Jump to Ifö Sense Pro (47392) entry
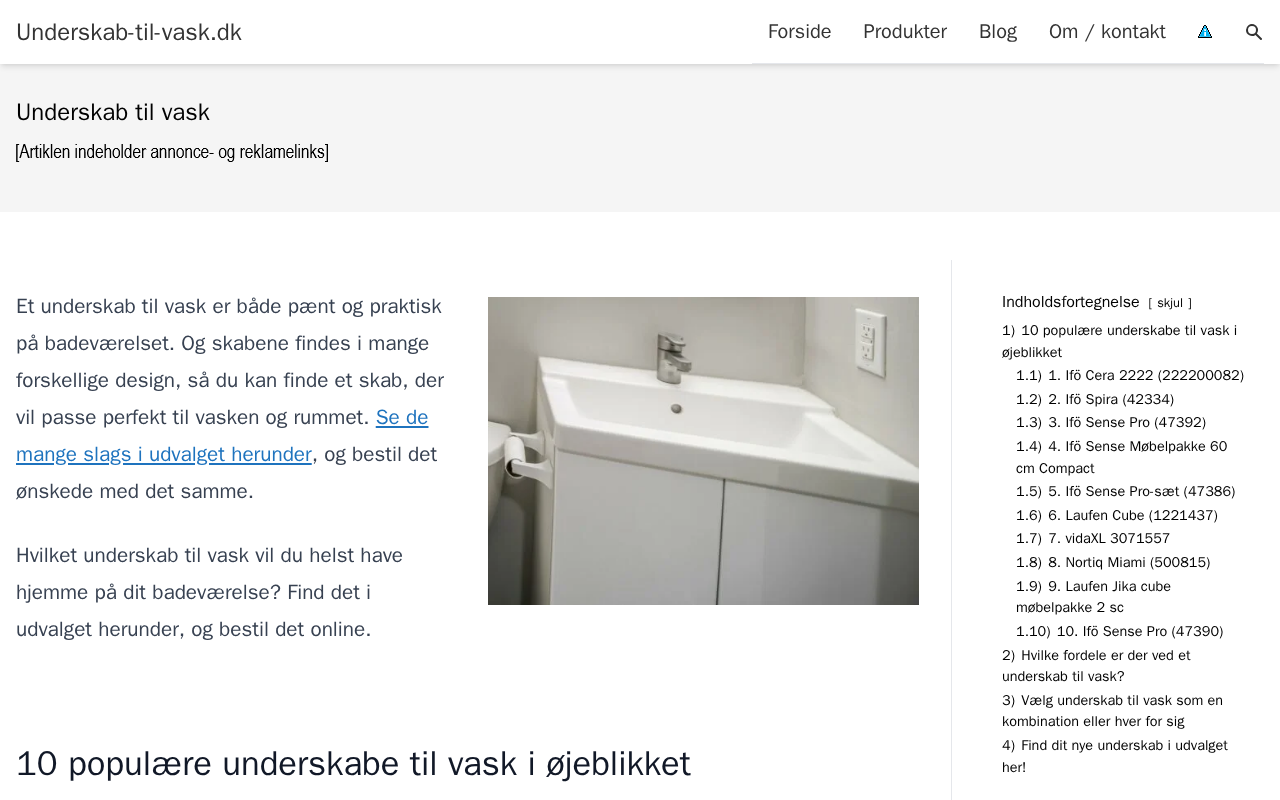The image size is (1280, 800). 1111,423
